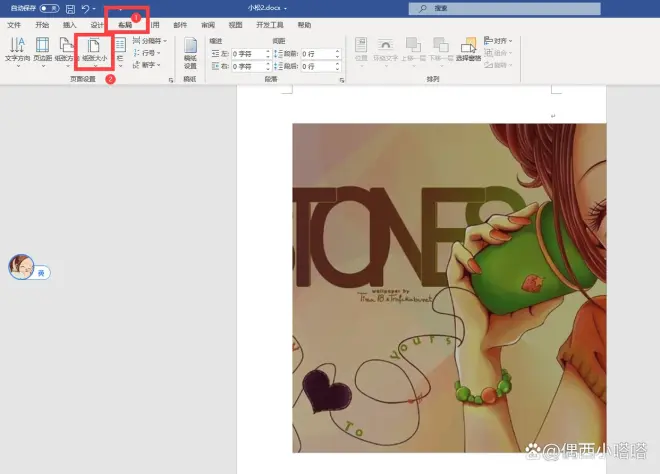Click the undo arrow icon

[85, 8]
